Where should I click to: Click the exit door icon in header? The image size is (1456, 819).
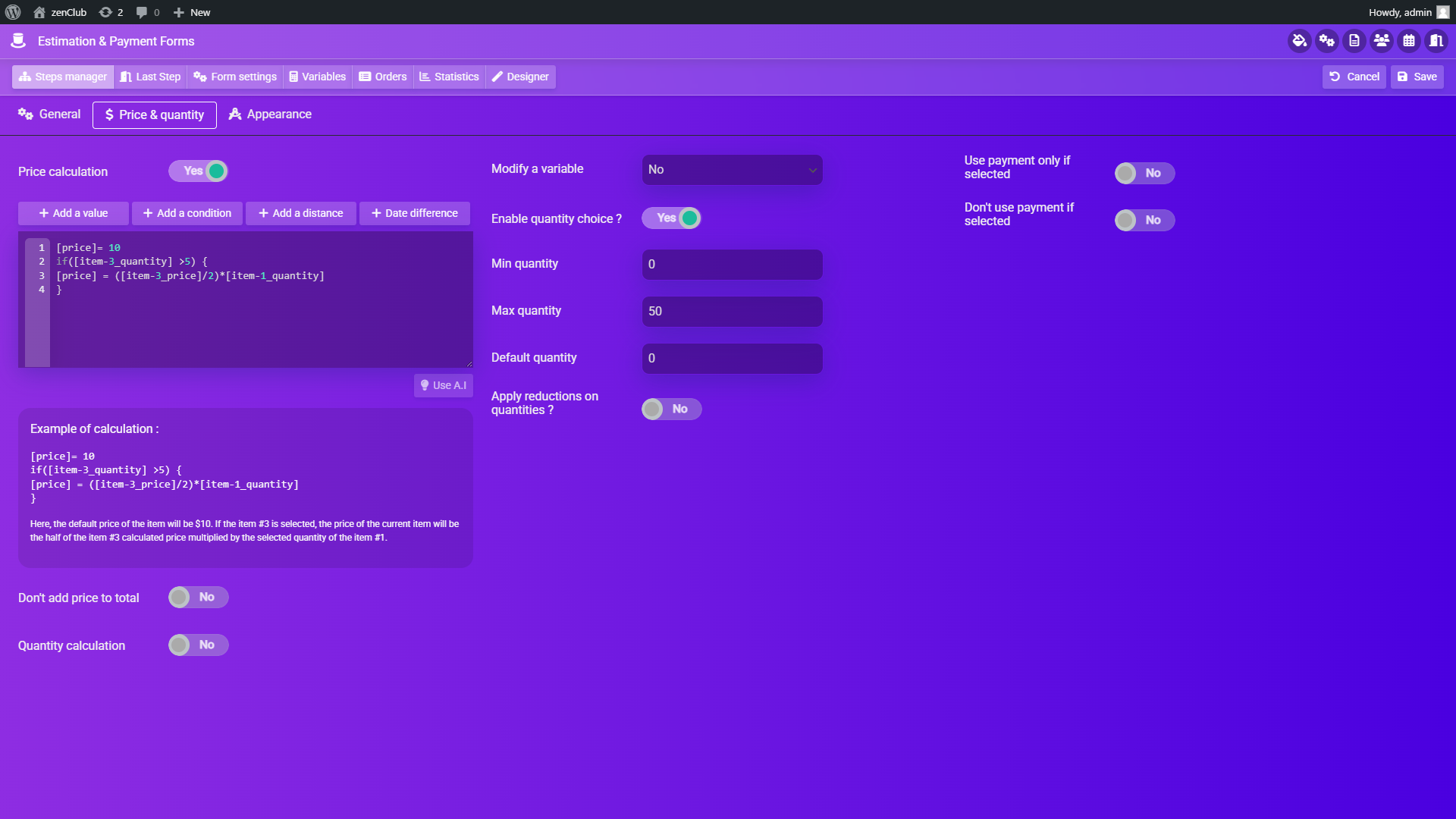click(1436, 41)
